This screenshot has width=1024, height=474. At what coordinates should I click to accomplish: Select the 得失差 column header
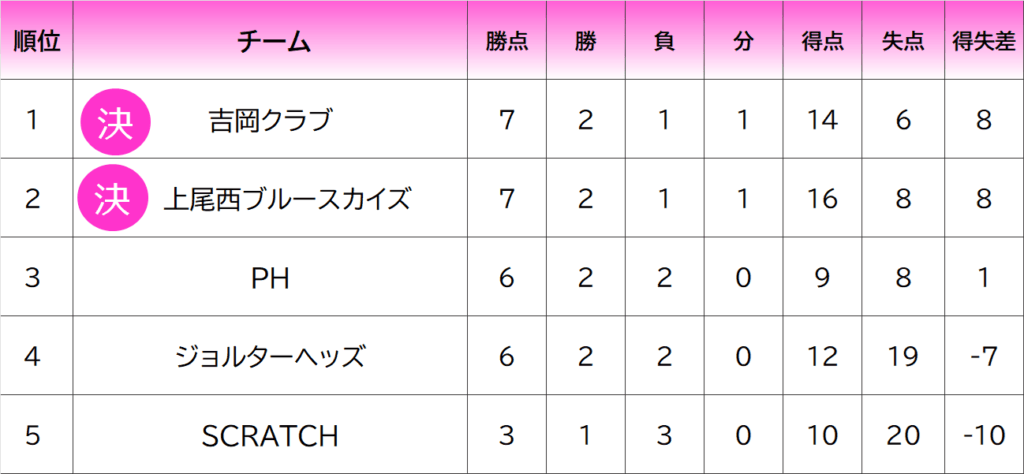coord(983,42)
